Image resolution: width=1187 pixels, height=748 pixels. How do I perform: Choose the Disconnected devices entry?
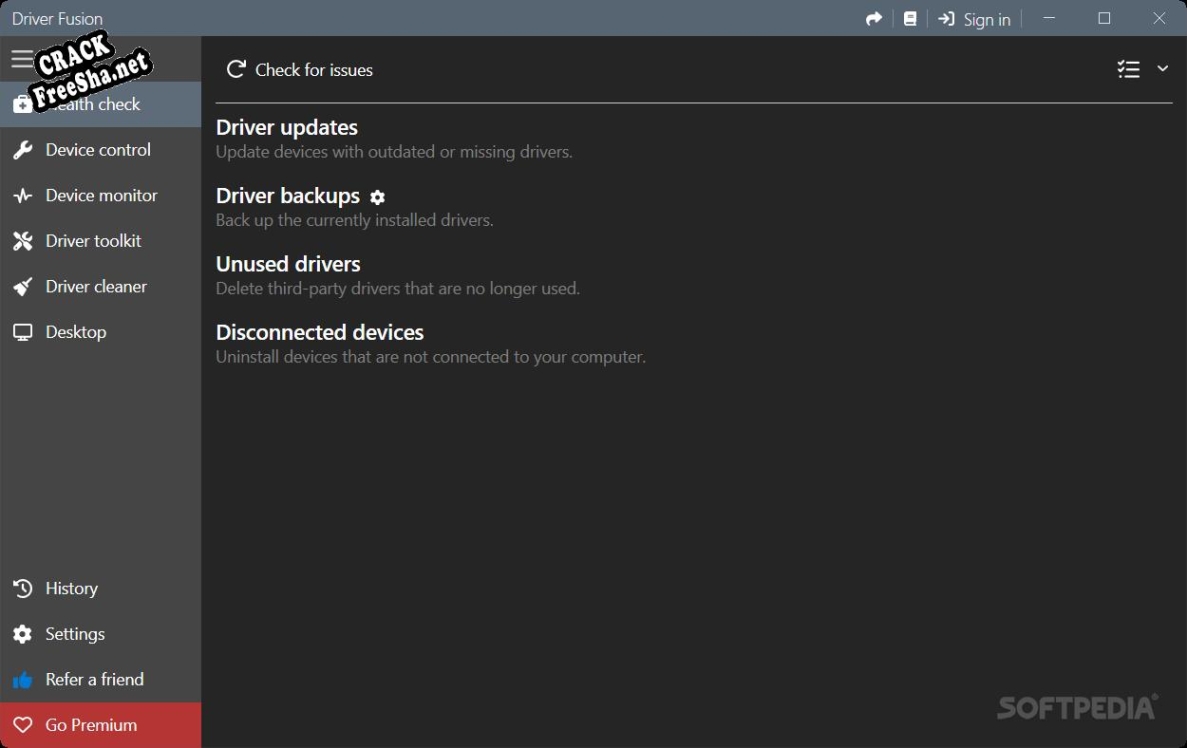point(320,332)
